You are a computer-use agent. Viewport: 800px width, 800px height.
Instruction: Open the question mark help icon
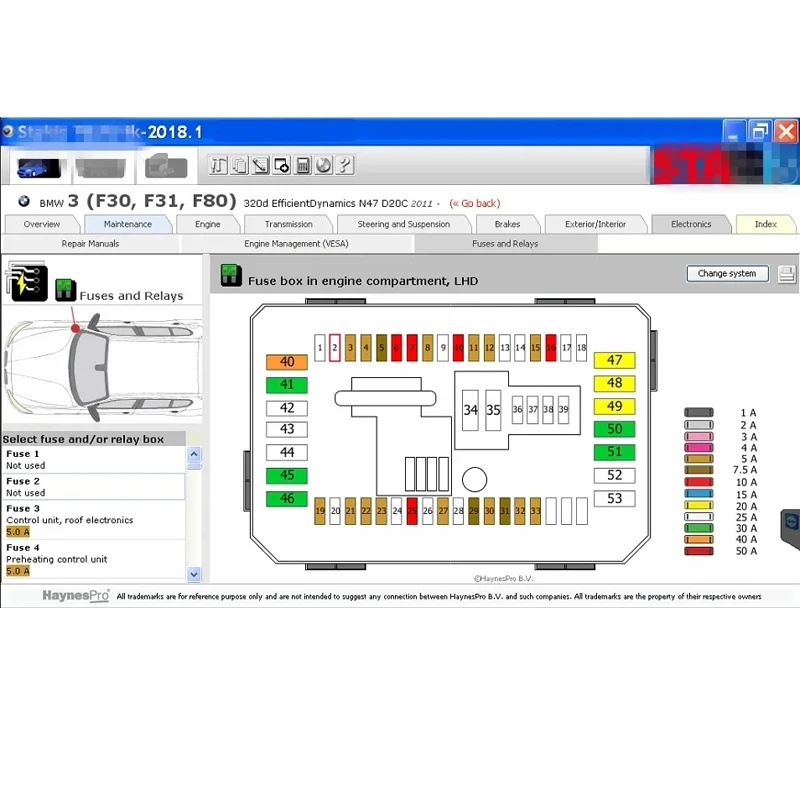[x=345, y=165]
